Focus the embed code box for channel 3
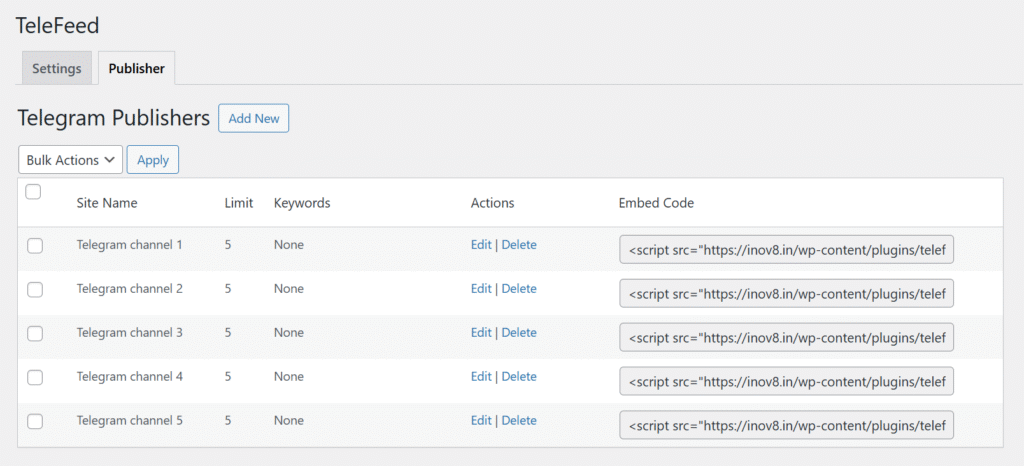This screenshot has width=1024, height=466. 786,337
